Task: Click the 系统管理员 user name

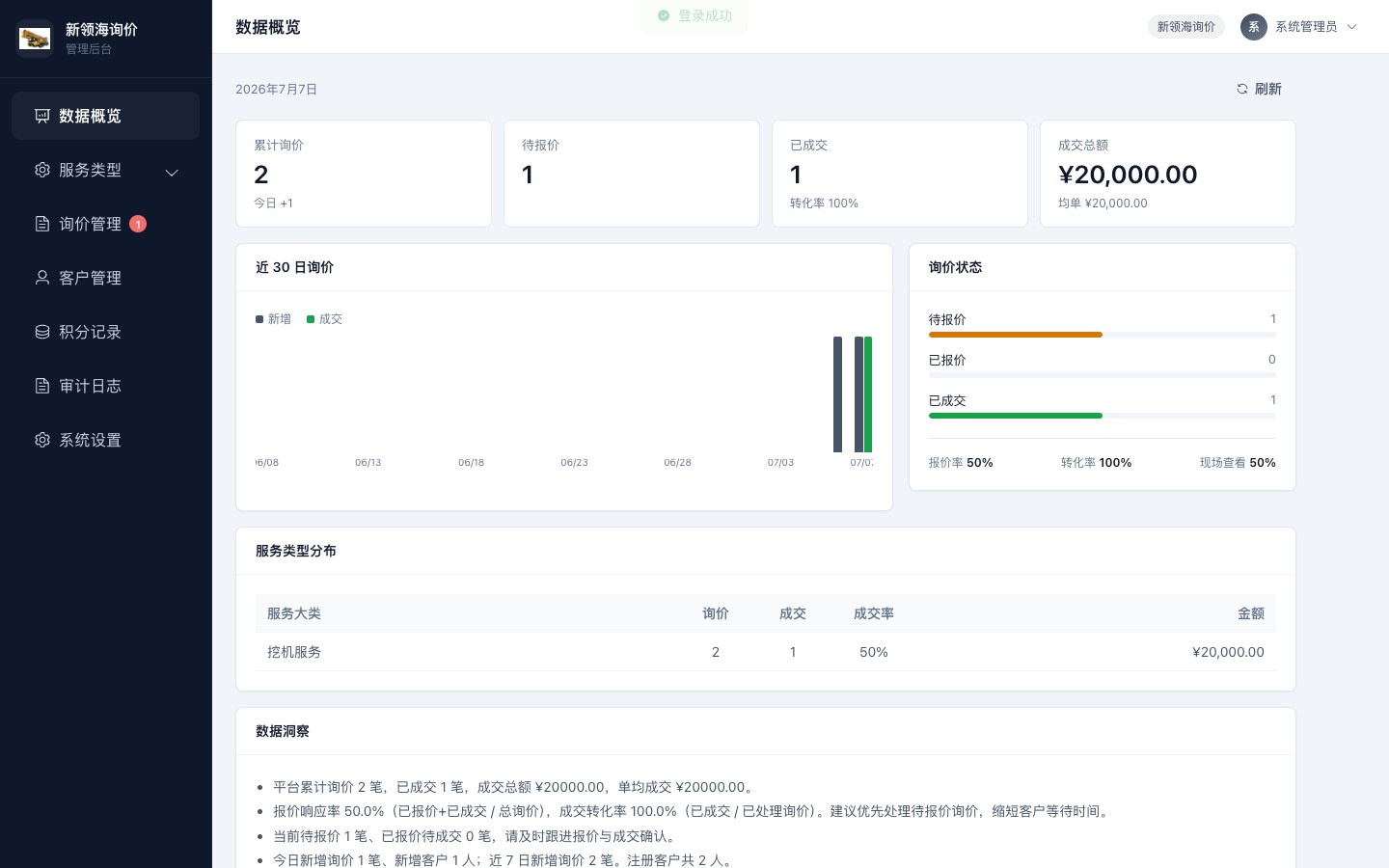Action: point(1306,27)
